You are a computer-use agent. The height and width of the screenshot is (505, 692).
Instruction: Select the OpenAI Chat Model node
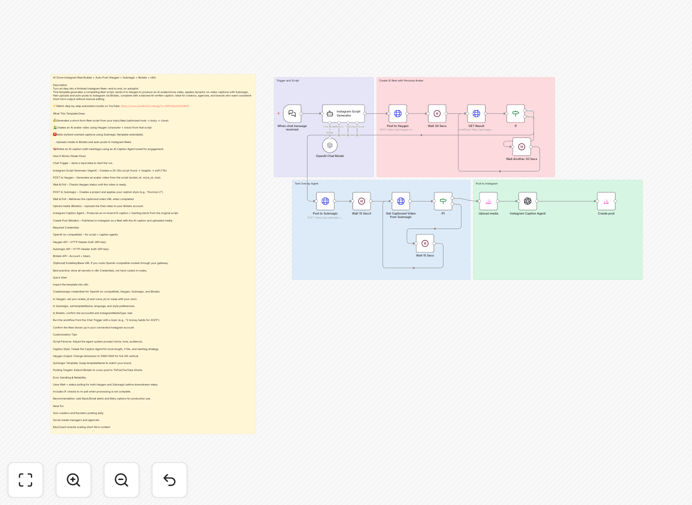pos(330,145)
